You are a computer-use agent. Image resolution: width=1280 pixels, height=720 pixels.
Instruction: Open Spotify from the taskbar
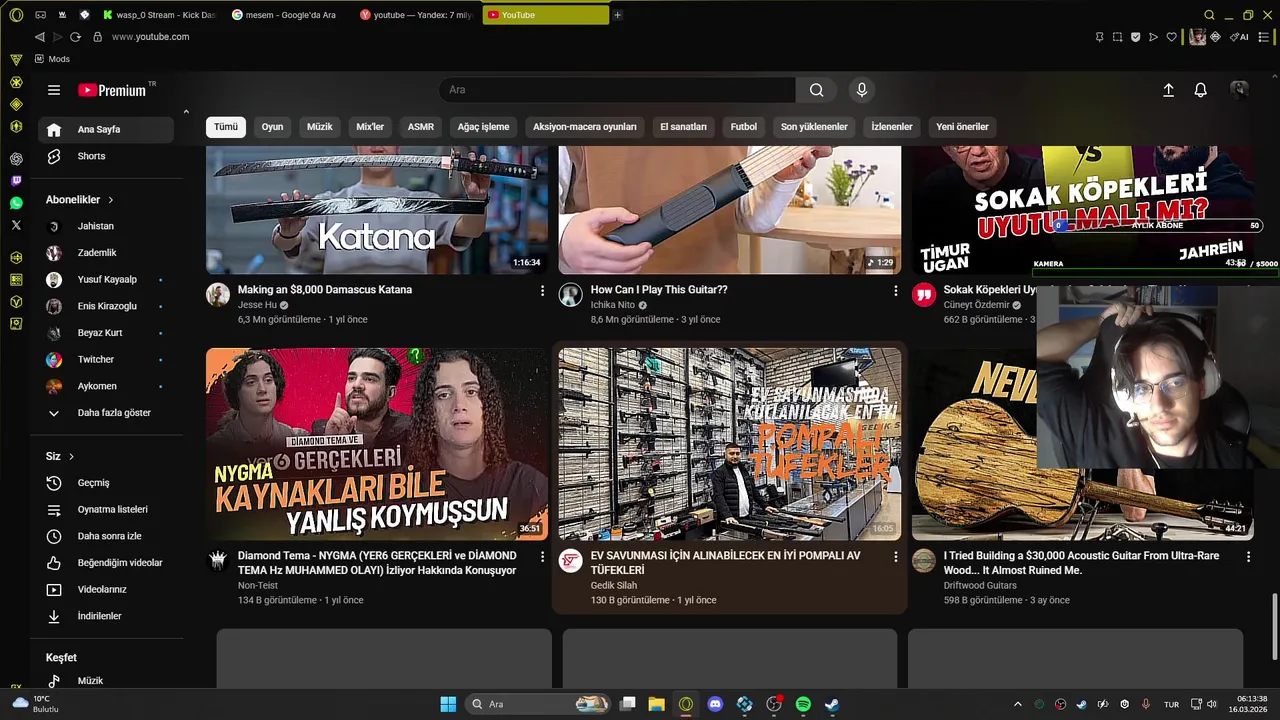[x=803, y=704]
